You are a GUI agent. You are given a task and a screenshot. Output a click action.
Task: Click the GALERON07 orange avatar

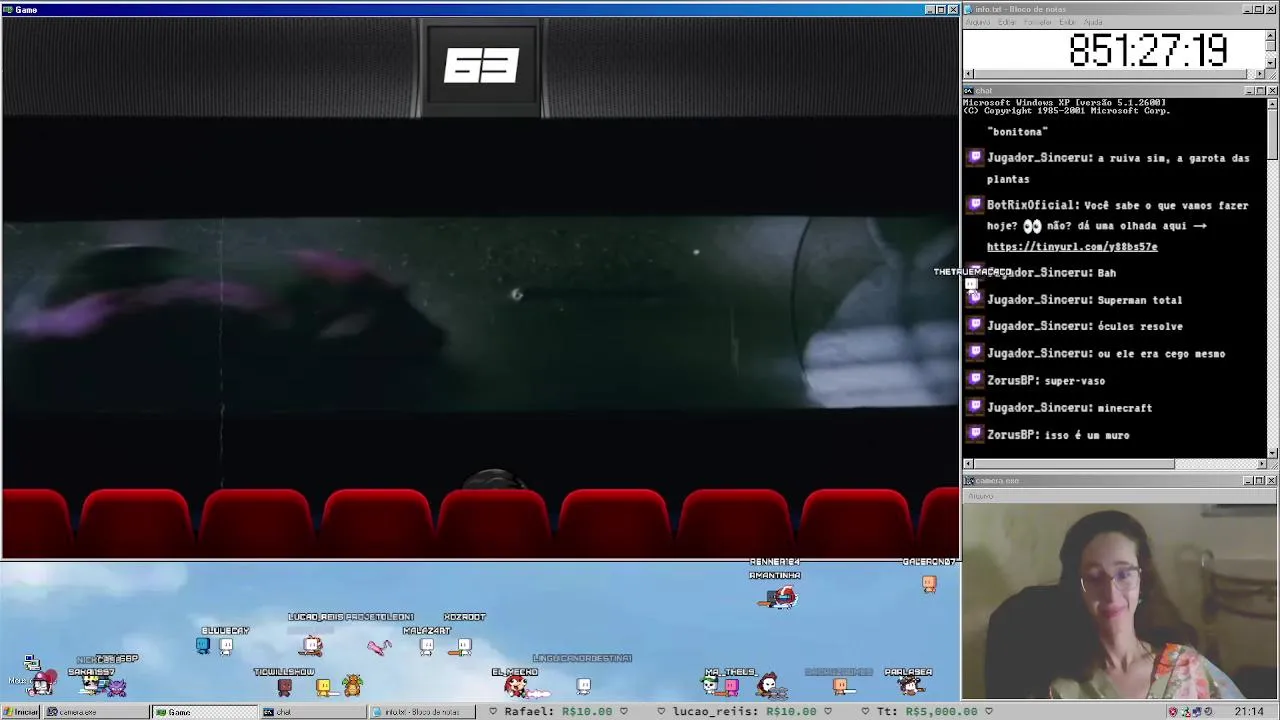[x=929, y=584]
